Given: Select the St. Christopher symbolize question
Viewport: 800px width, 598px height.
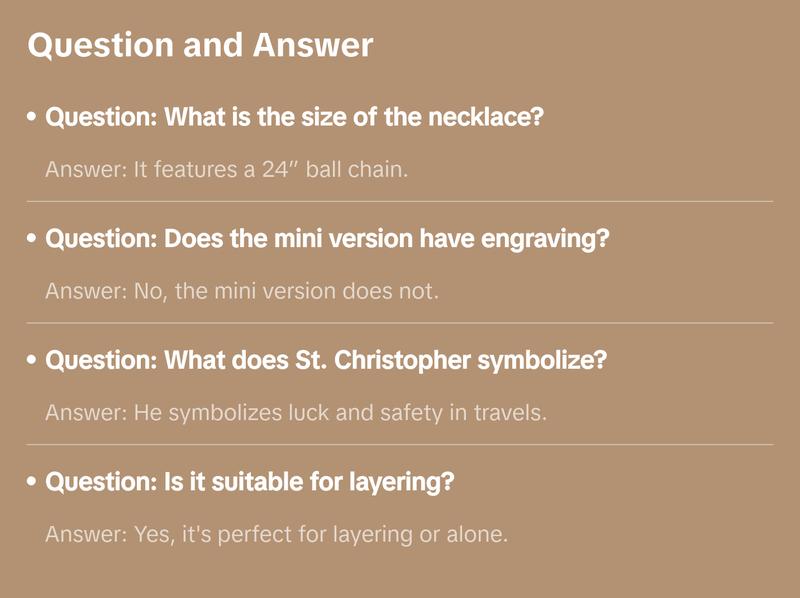Looking at the screenshot, I should [x=326, y=361].
